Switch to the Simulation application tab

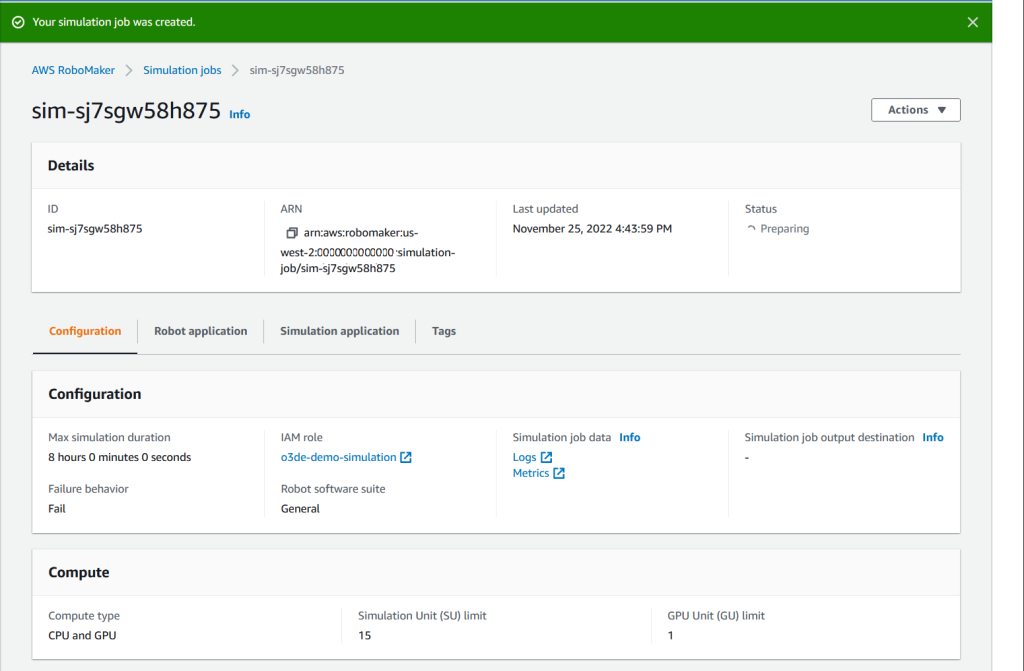[340, 331]
